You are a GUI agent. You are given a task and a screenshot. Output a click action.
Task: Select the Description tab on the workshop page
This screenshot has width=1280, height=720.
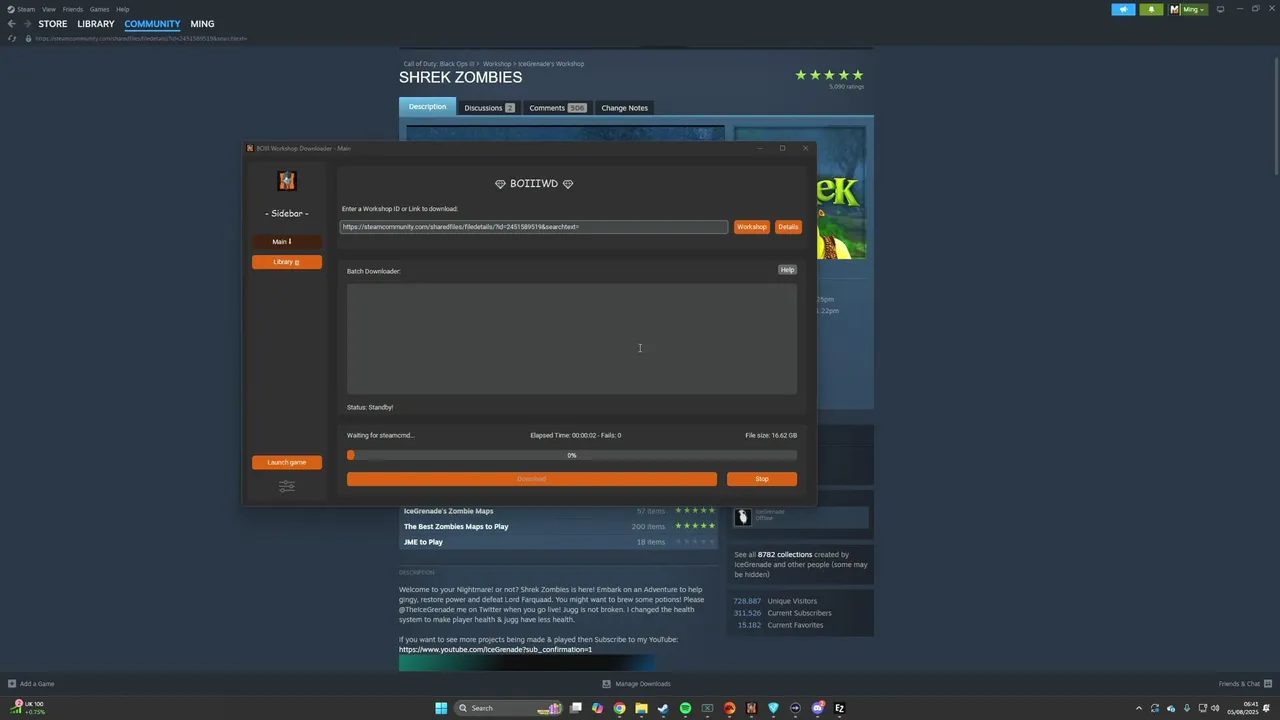click(427, 107)
